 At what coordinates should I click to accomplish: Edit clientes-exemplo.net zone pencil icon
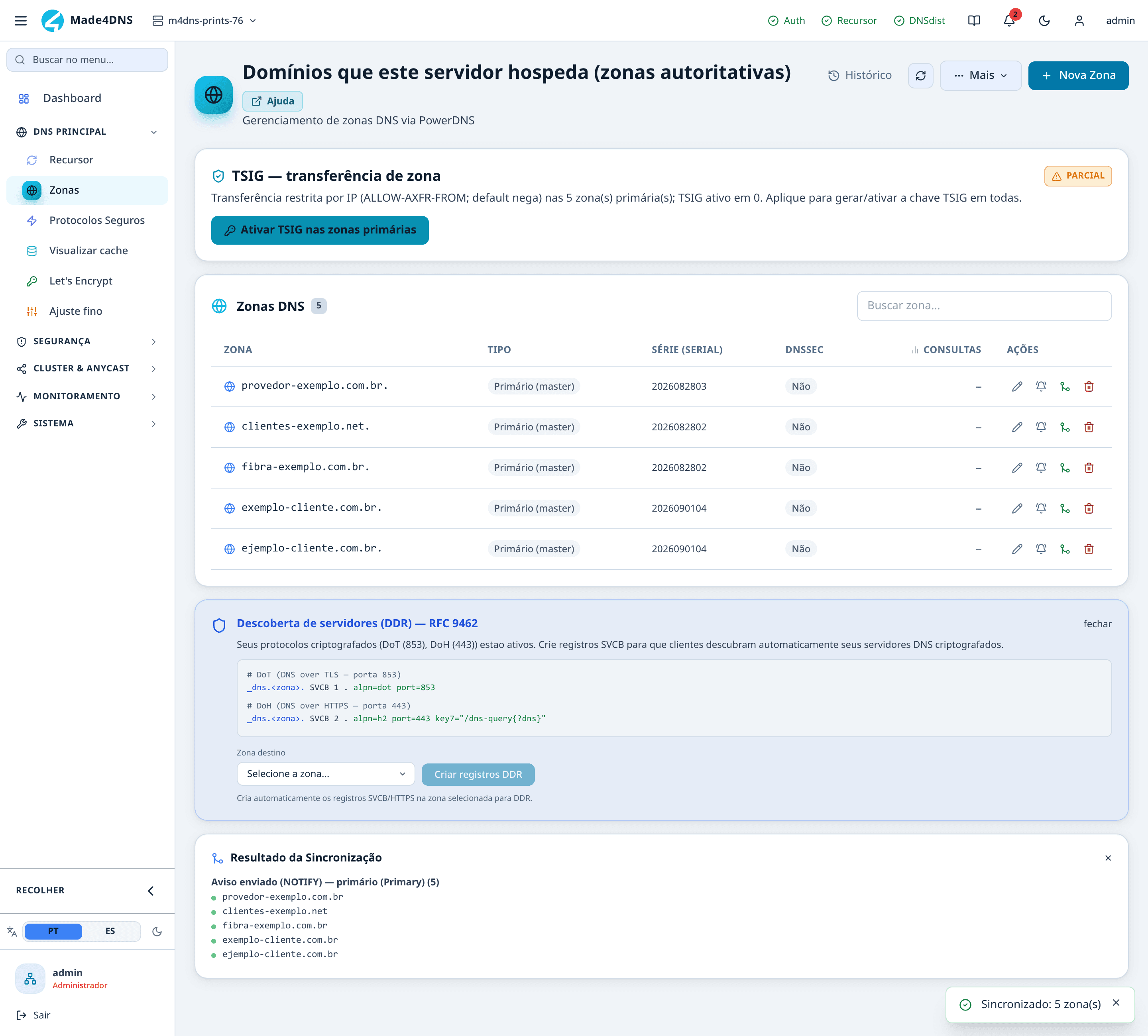pyautogui.click(x=1017, y=427)
